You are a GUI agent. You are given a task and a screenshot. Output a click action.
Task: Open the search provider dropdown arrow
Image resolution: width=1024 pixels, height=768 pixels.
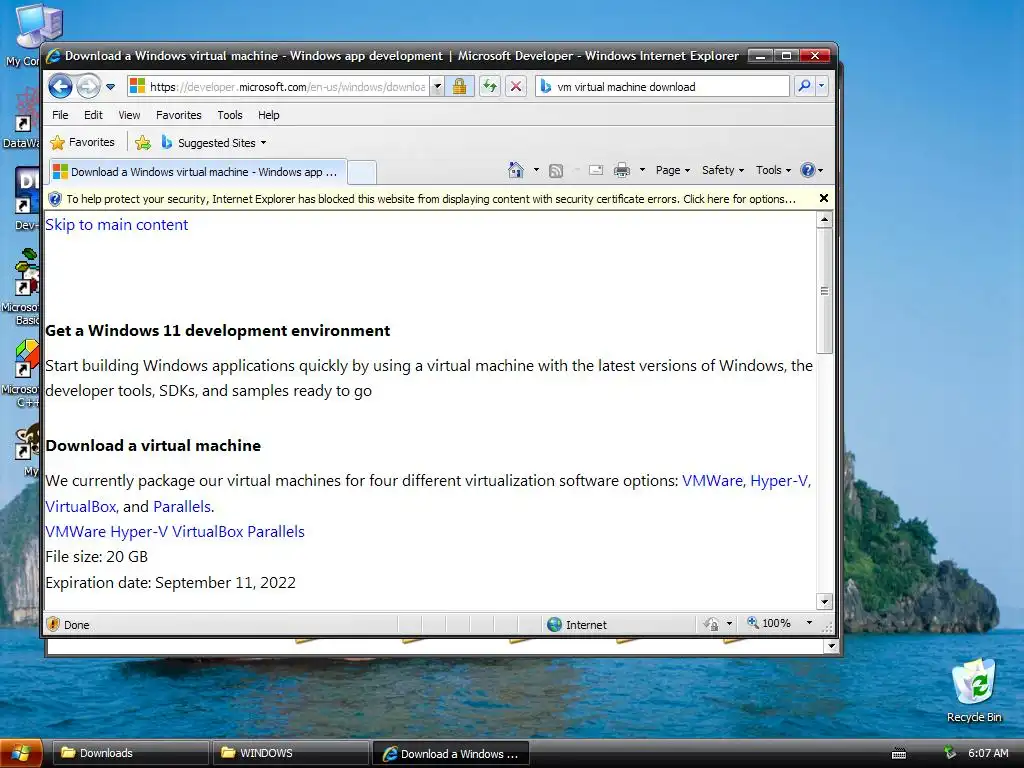822,86
